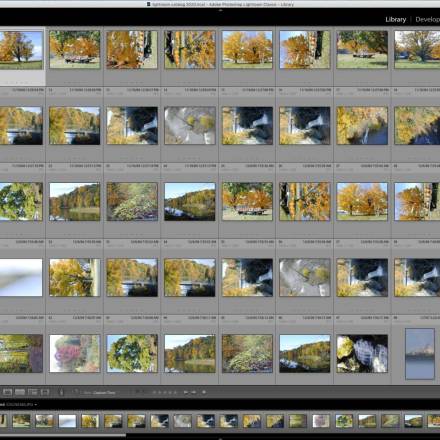Collapse the filmstrip with bottom edge arrow
This screenshot has width=440, height=440.
coord(220,438)
